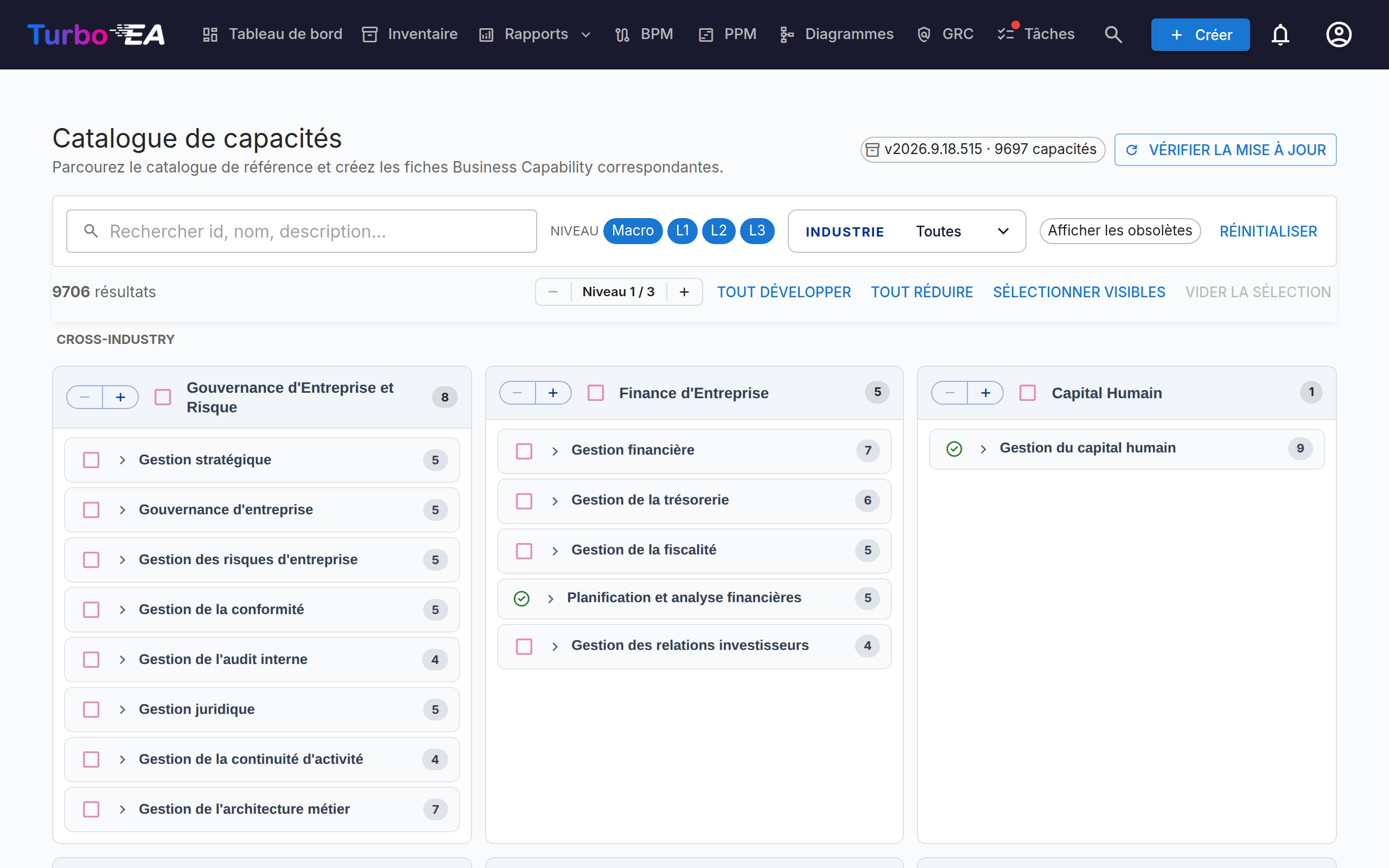Screen dimensions: 1389x868
Task: Collapse one level in Capital Humain card
Action: tap(950, 393)
